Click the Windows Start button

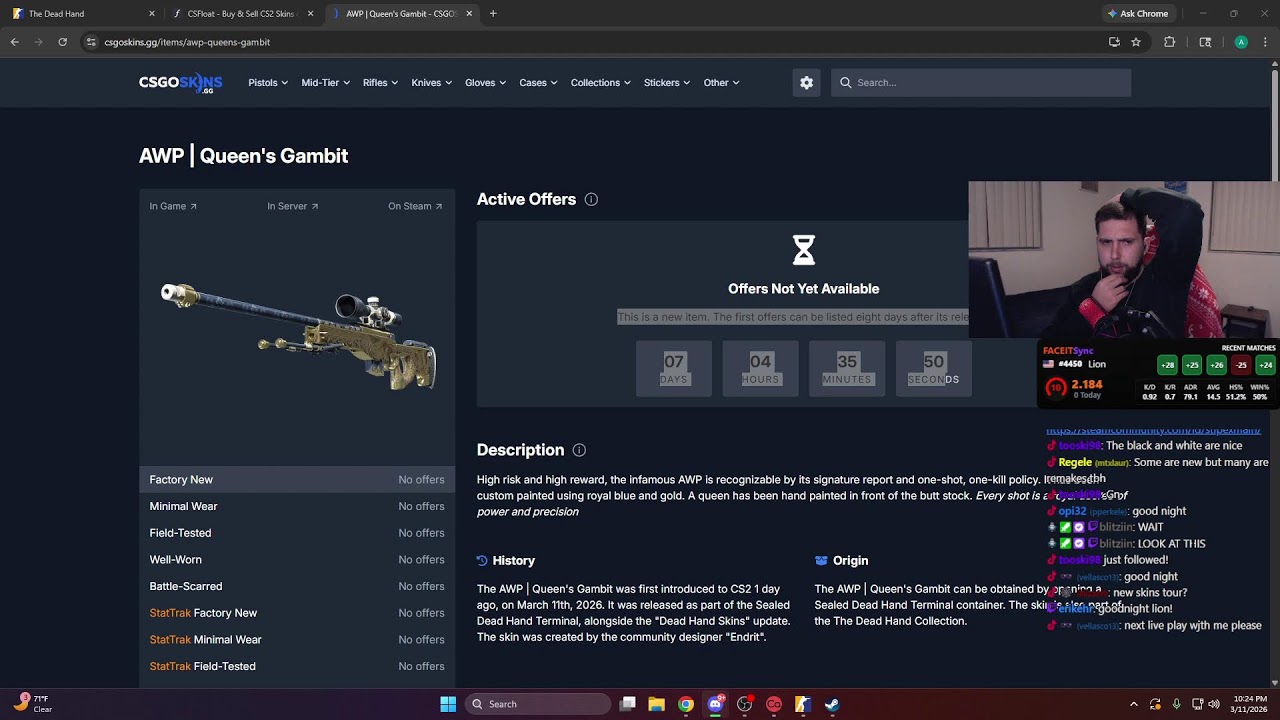tap(448, 704)
